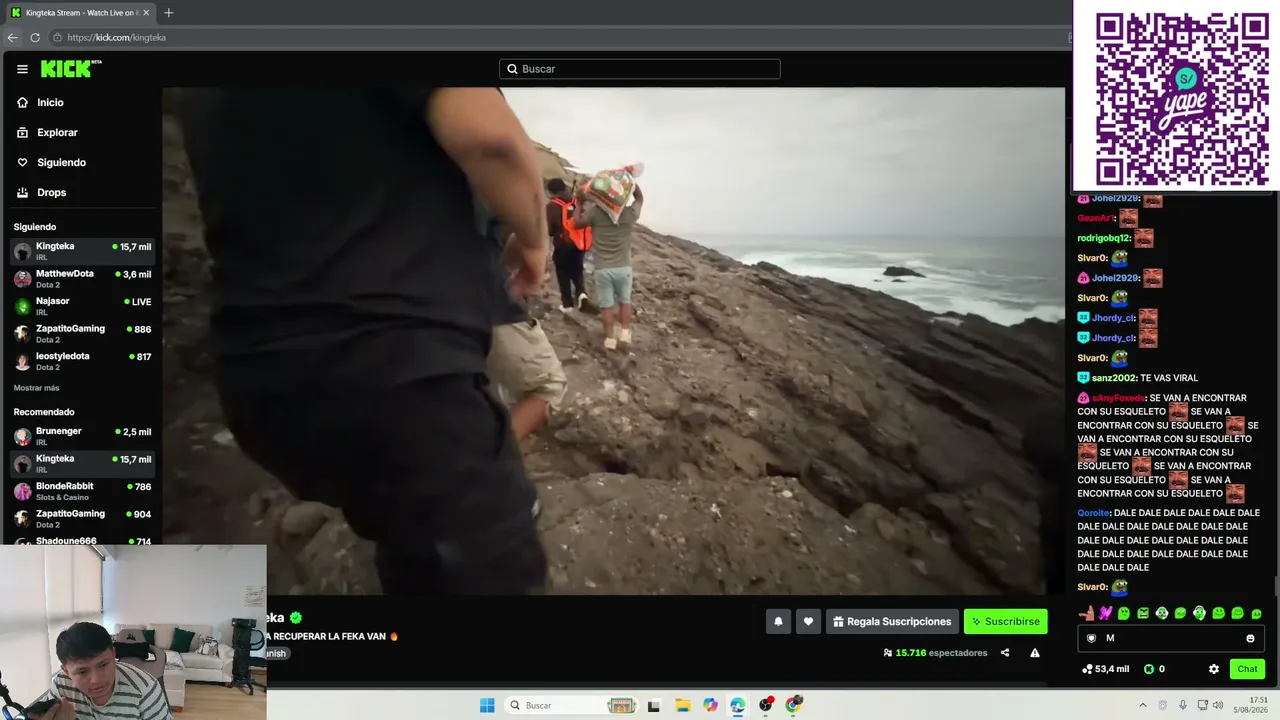The image size is (1280, 720).
Task: Click the report warning triangle icon
Action: (1035, 653)
